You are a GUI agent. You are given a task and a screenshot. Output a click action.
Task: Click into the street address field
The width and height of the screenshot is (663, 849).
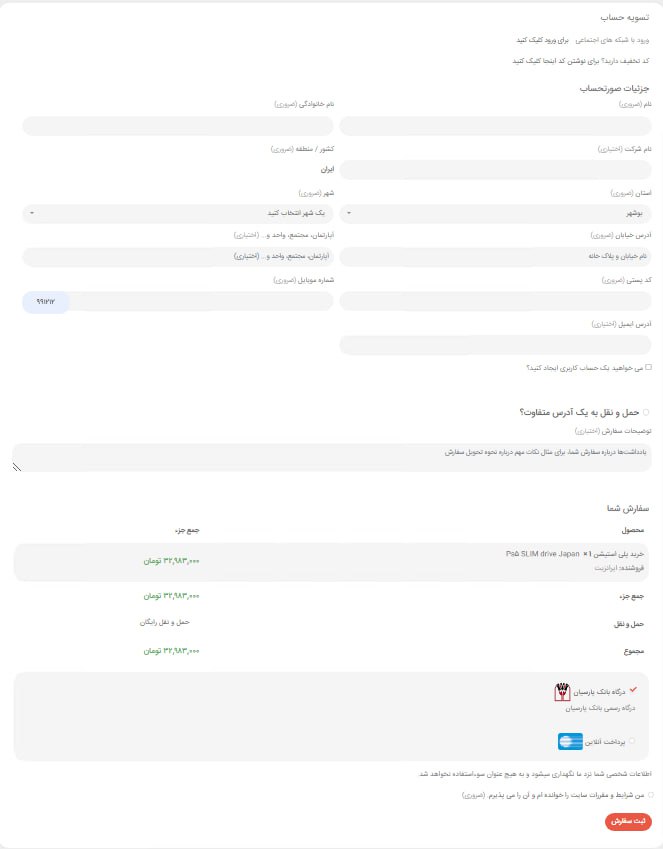pyautogui.click(x=495, y=256)
